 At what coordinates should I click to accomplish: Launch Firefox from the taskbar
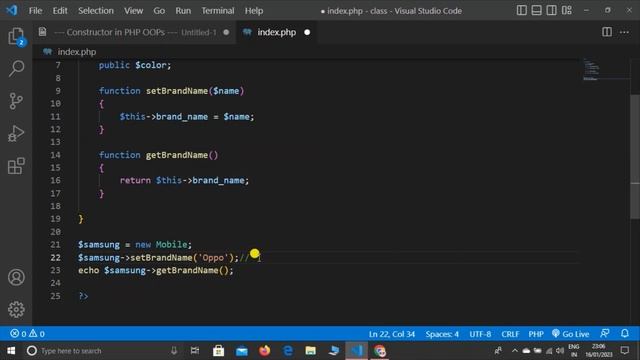click(264, 351)
